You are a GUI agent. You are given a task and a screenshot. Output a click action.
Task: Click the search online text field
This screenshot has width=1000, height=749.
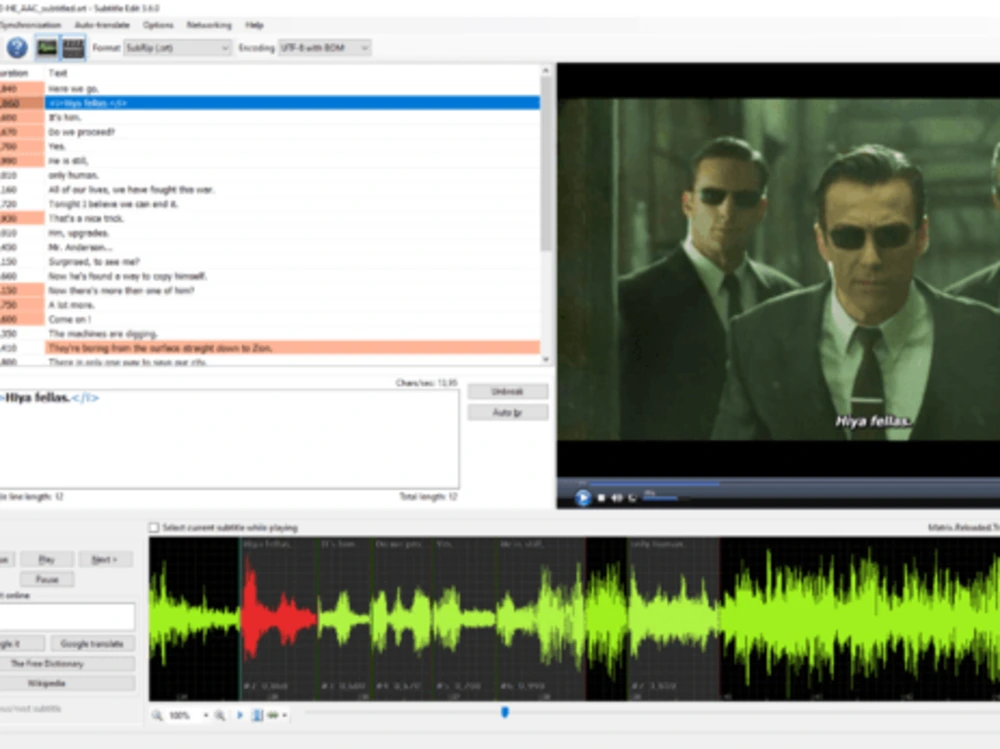tap(67, 616)
